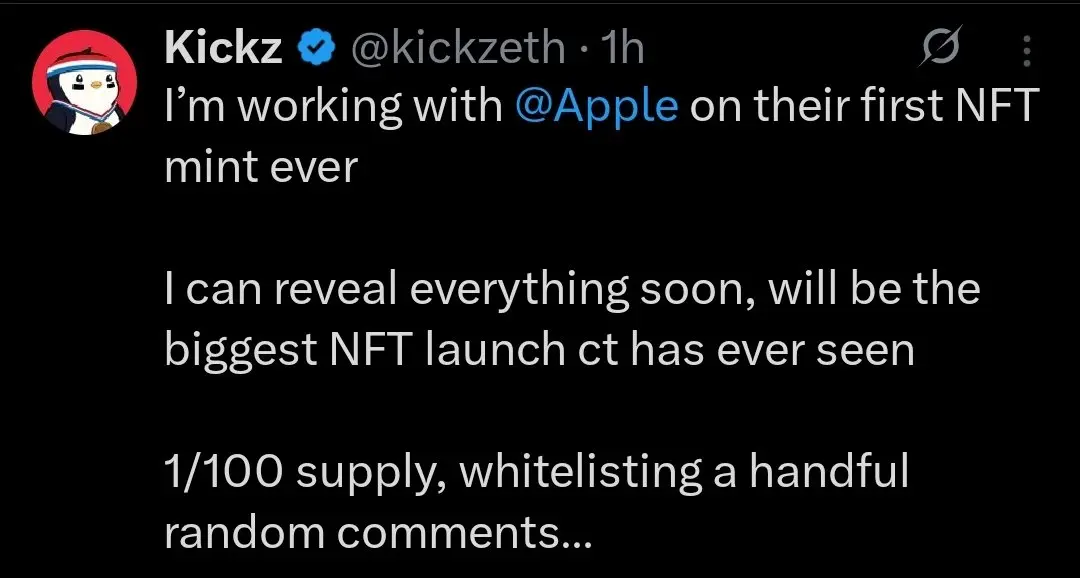1080x578 pixels.
Task: Click the trailing ellipsis after "comments"
Action: coord(576,540)
